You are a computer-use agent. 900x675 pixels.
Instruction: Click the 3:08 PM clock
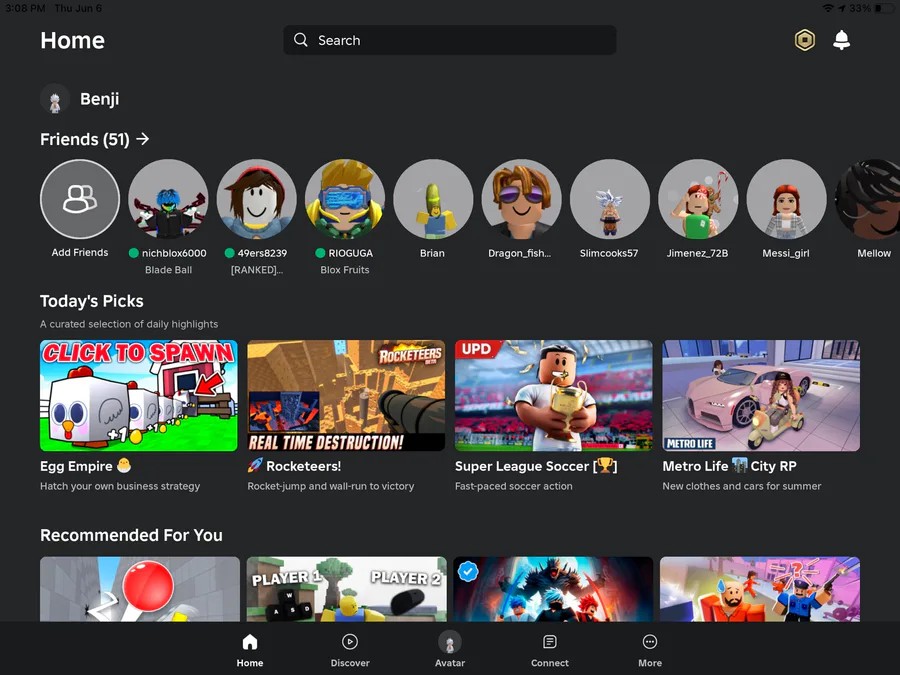(25, 8)
